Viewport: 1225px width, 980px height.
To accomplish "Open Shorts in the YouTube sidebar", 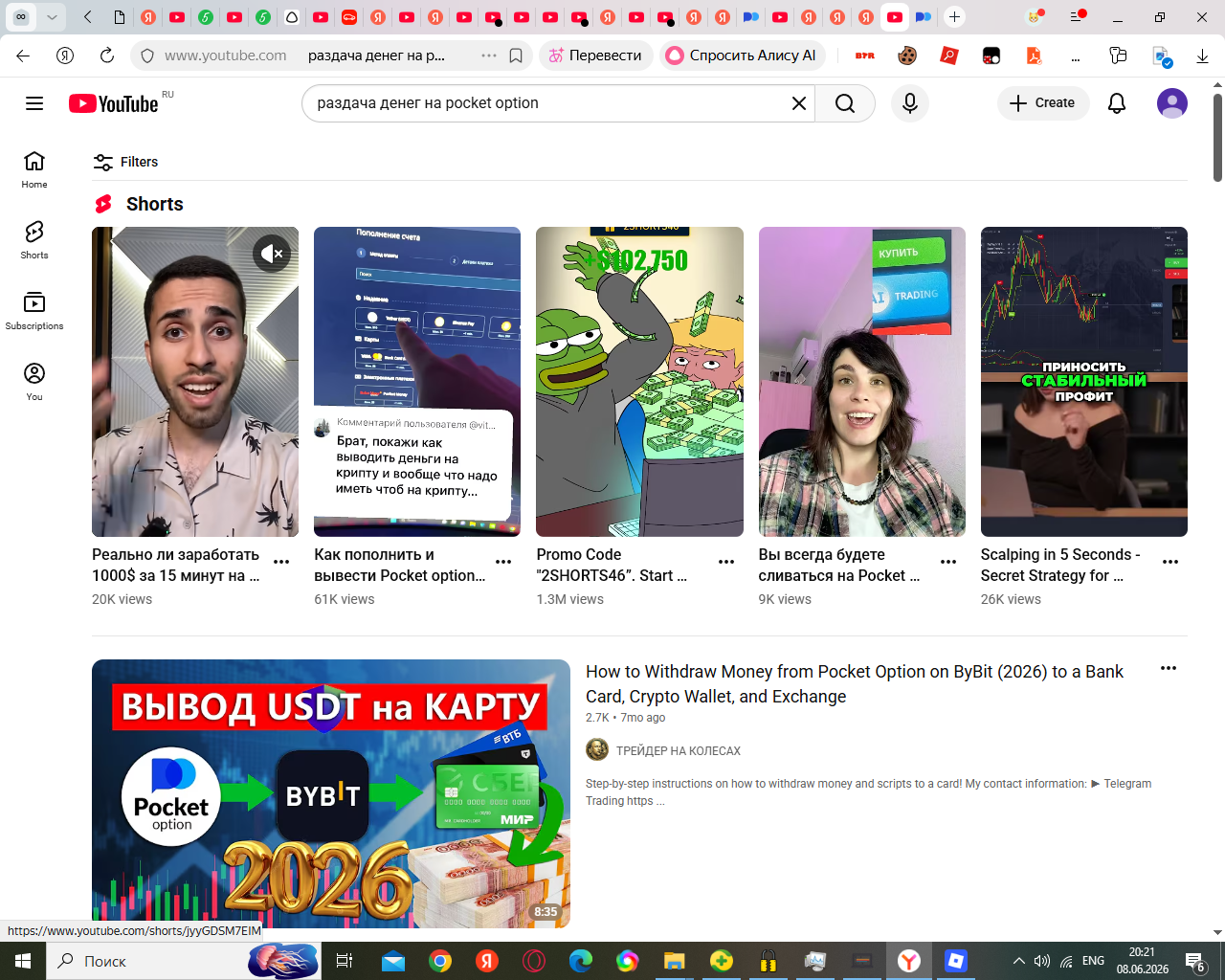I will tap(34, 241).
